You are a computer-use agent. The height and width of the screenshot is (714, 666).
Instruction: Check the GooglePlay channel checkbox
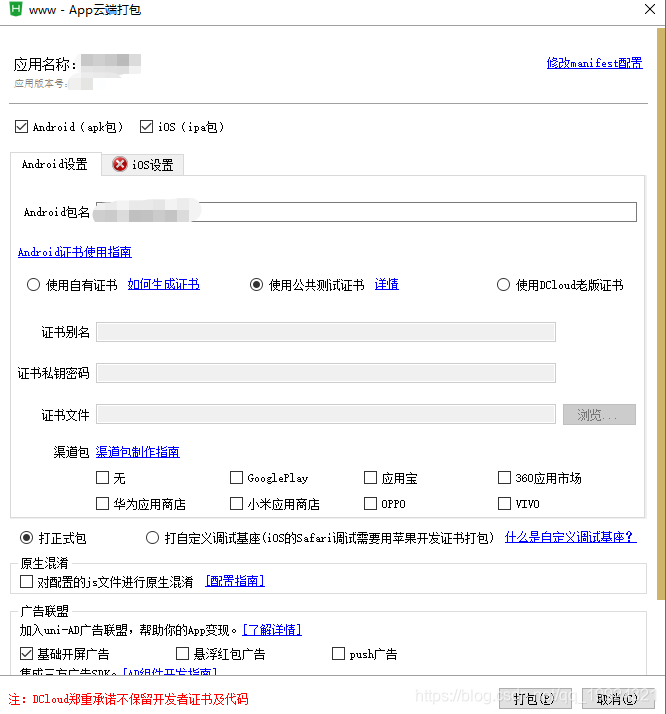(x=236, y=478)
